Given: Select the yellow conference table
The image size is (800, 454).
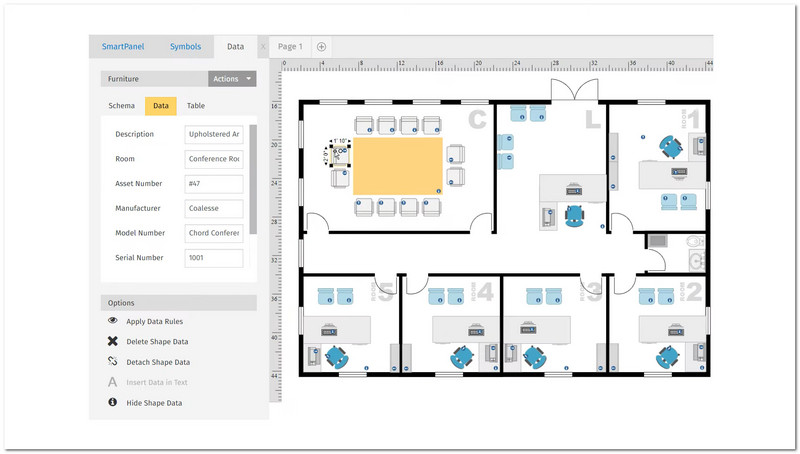Looking at the screenshot, I should [398, 166].
